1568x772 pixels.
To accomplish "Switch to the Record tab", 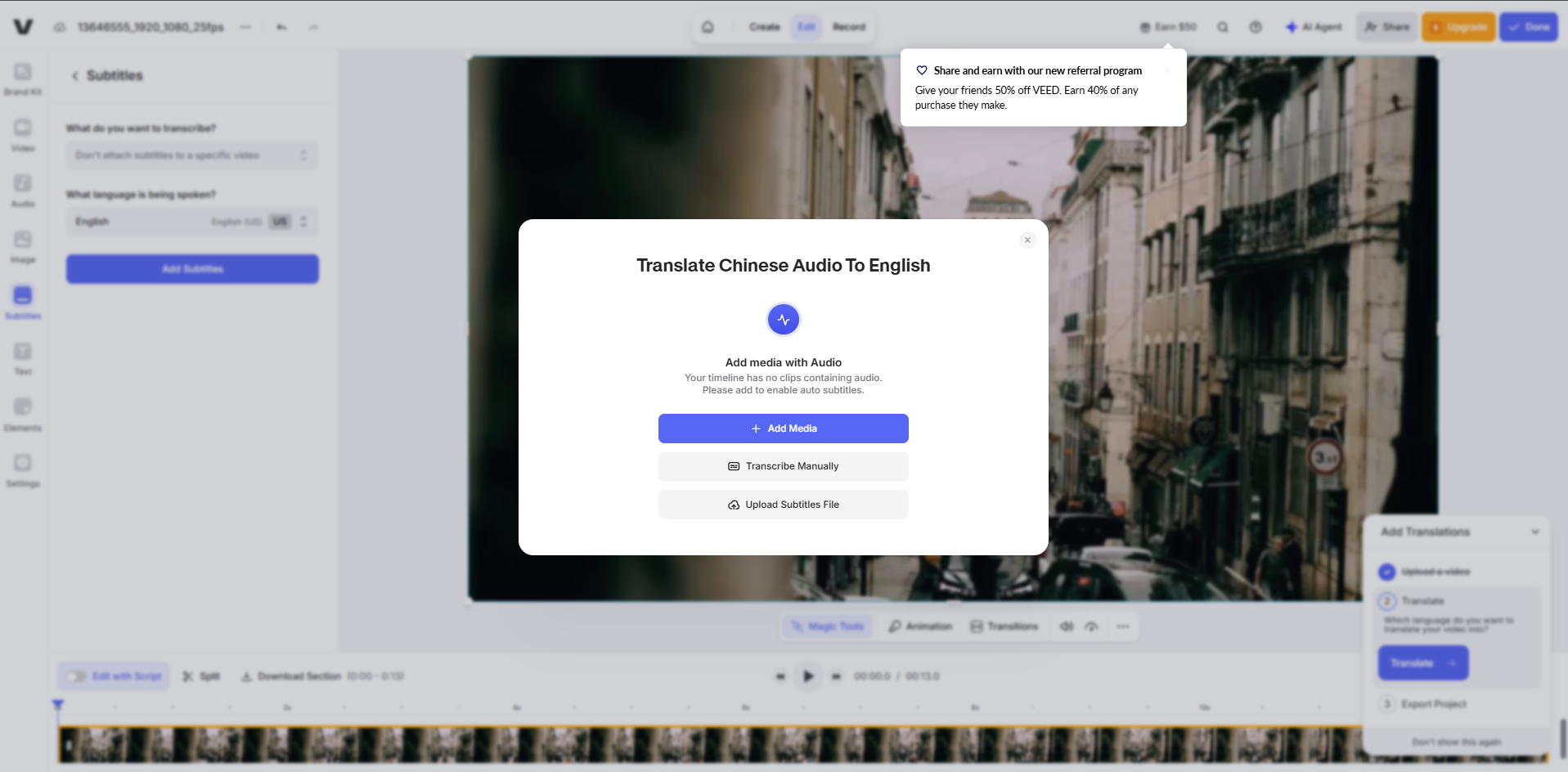I will pos(848,26).
